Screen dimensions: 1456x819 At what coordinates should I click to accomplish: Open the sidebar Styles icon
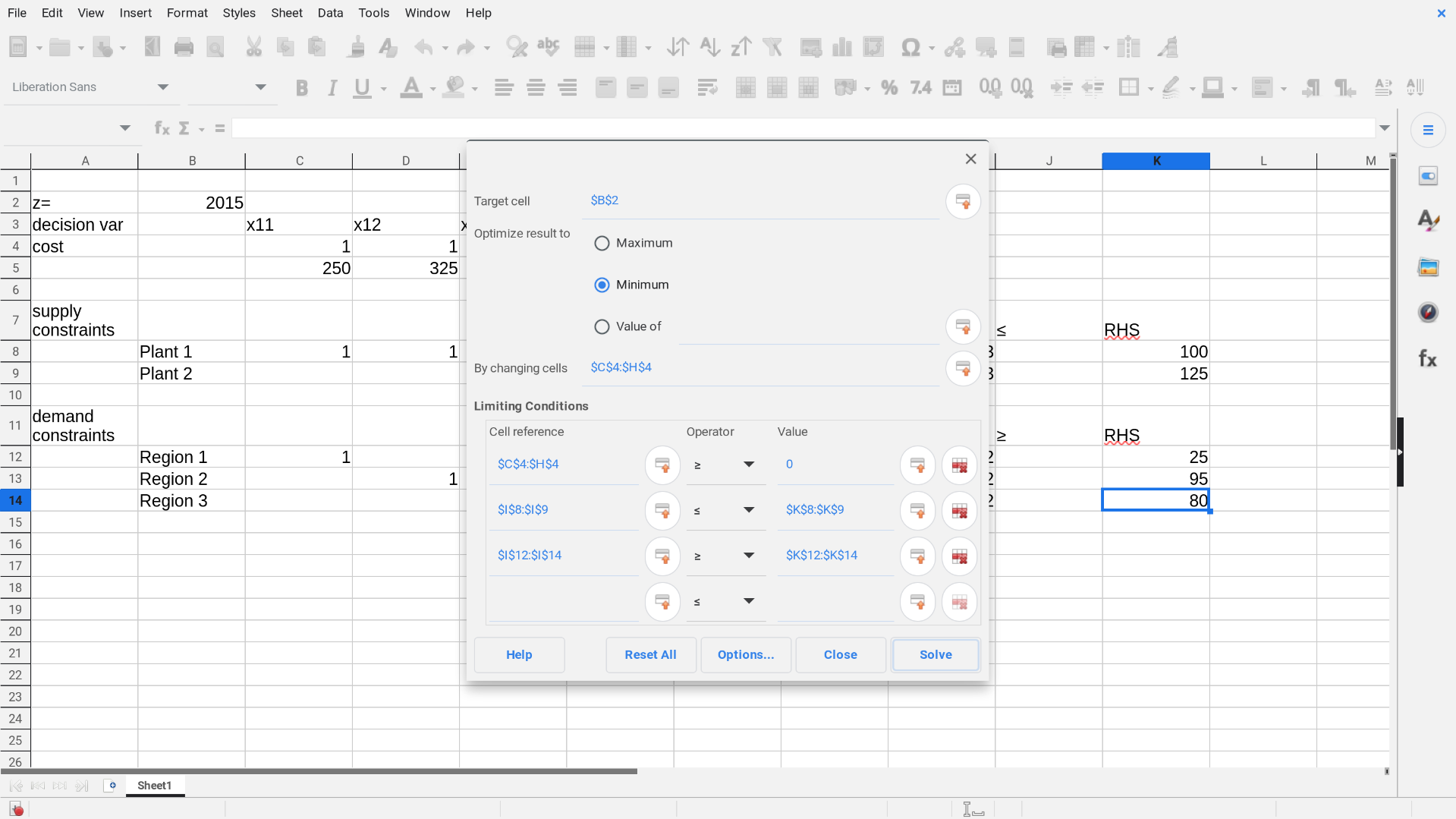tap(1428, 221)
